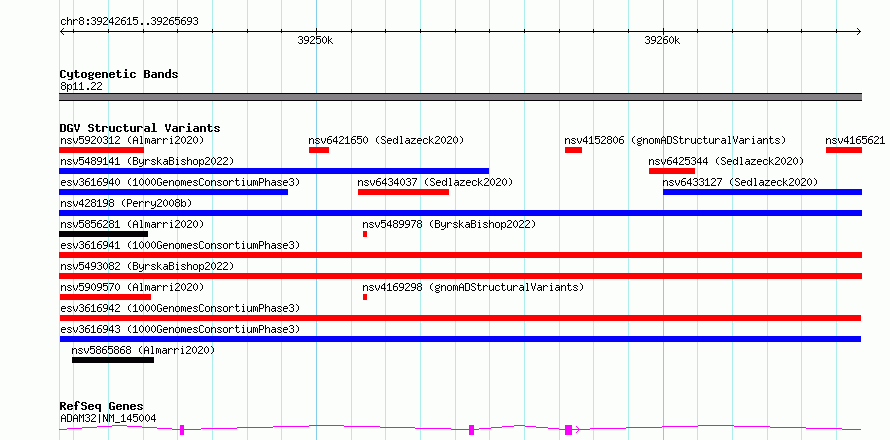Click the left arrowhead of the ruler
This screenshot has width=890, height=440.
pos(62,31)
